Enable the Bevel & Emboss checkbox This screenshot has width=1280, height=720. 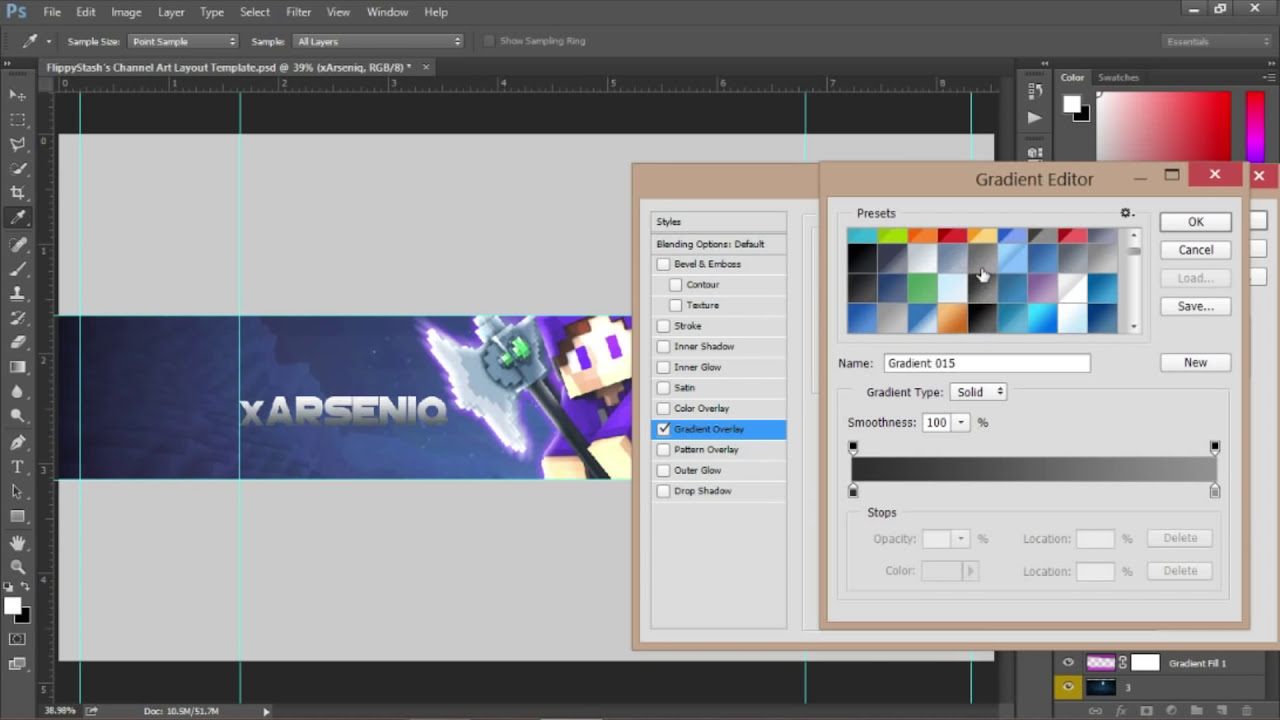pyautogui.click(x=663, y=264)
